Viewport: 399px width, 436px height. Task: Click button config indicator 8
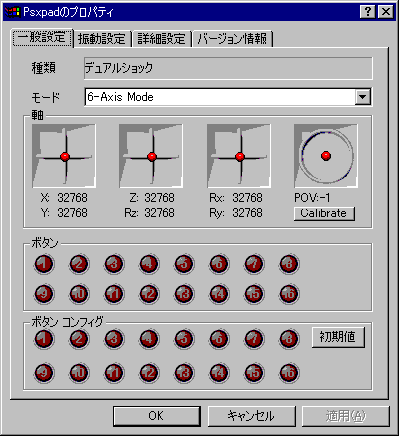tap(289, 339)
